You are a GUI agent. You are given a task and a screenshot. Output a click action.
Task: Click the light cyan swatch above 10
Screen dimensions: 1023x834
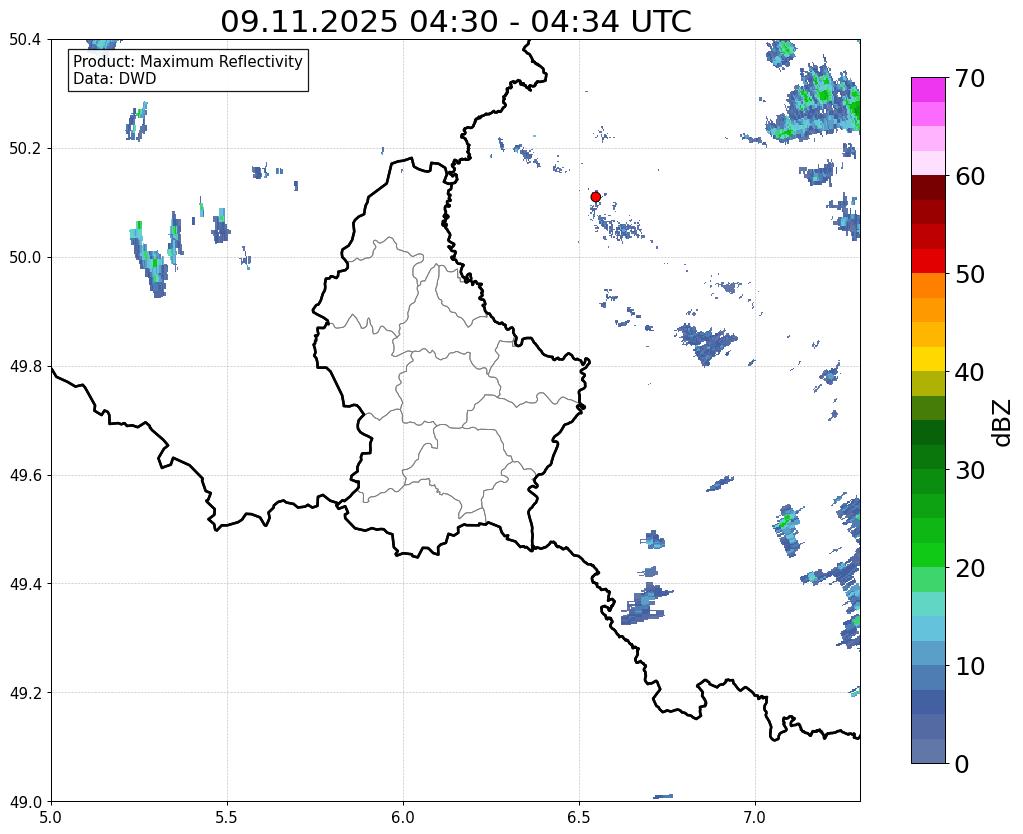coord(928,628)
